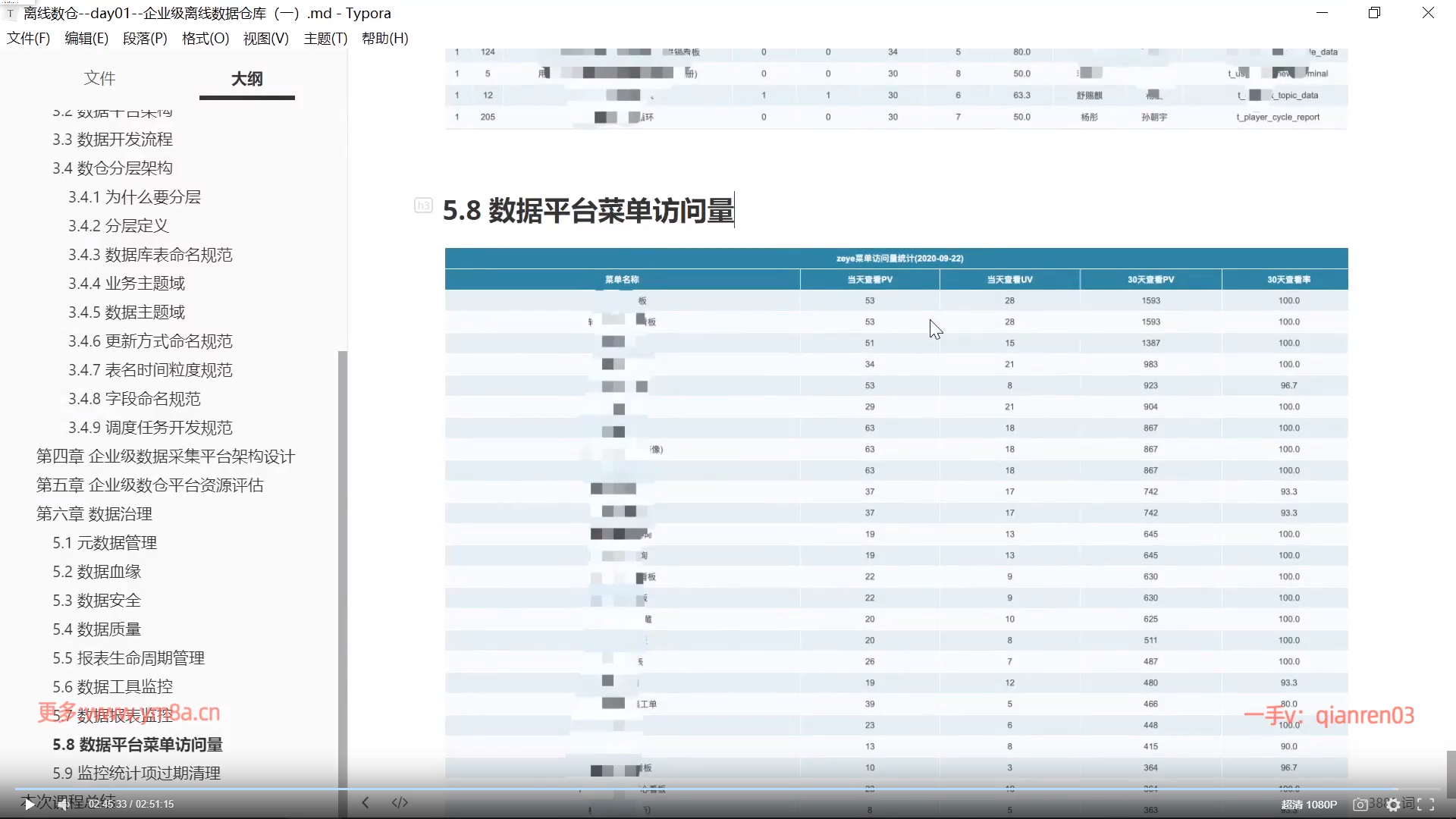Select the 大纲 outline tab
Image resolution: width=1456 pixels, height=819 pixels.
[x=246, y=79]
